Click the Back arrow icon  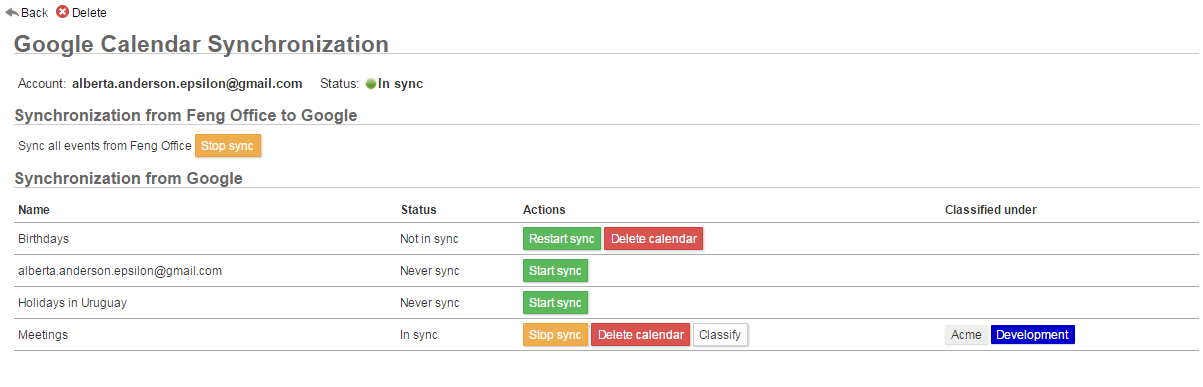12,12
